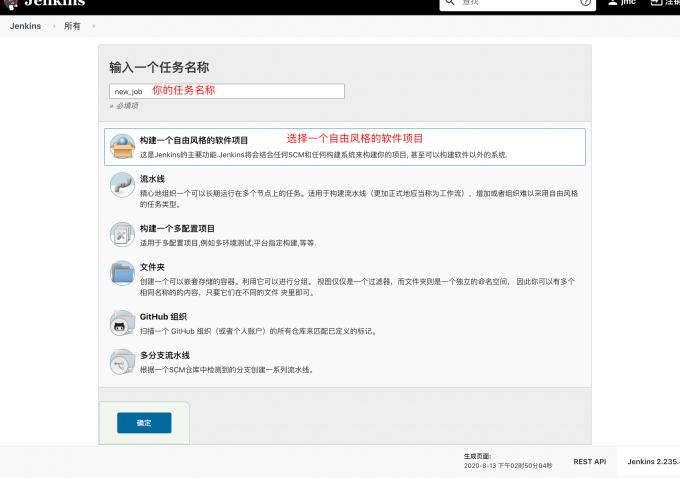This screenshot has width=680, height=478.
Task: Focus the task name input field
Action: pos(227,91)
